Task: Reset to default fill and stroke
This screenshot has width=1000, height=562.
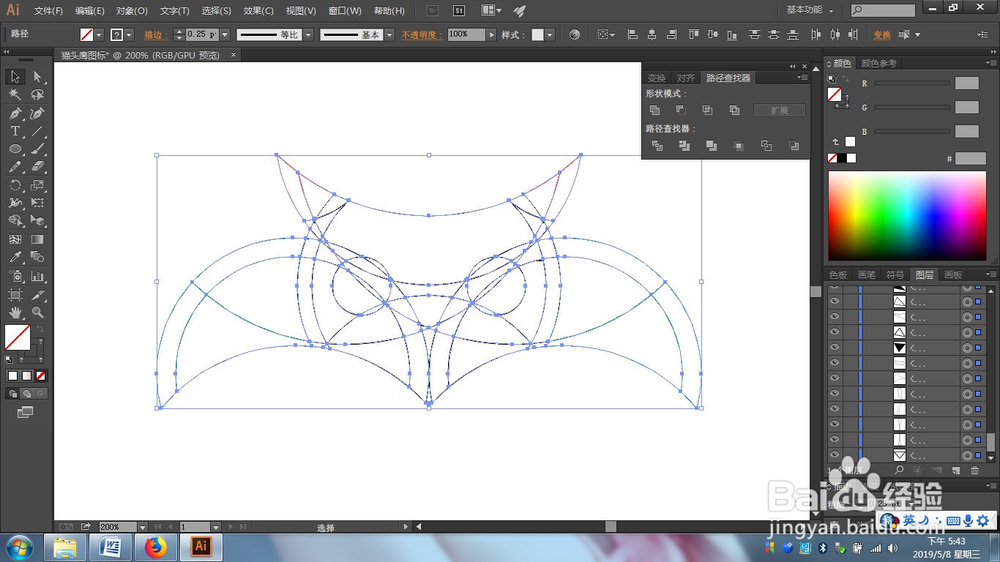Action: [9, 360]
